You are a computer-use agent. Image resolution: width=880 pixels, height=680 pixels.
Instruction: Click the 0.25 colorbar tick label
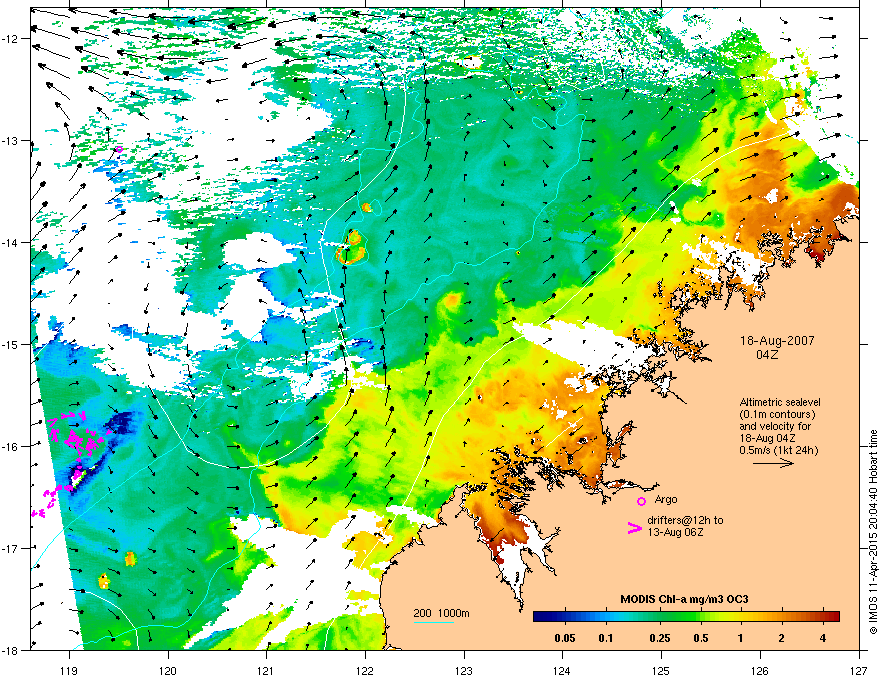pos(660,638)
